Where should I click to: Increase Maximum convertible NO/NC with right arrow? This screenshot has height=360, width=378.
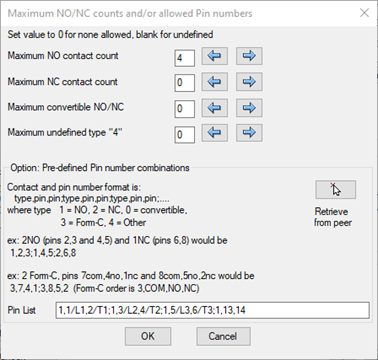249,108
